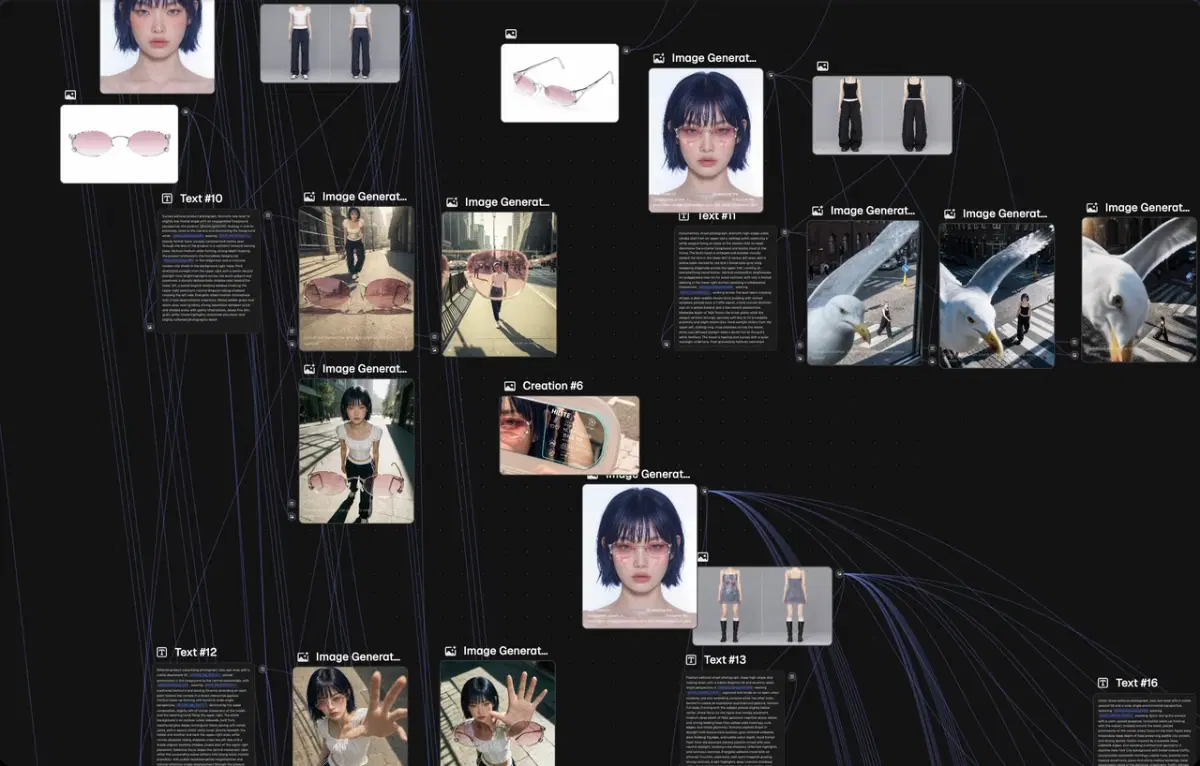
Task: Open the Creation #6 image thumbnail
Action: pyautogui.click(x=569, y=435)
